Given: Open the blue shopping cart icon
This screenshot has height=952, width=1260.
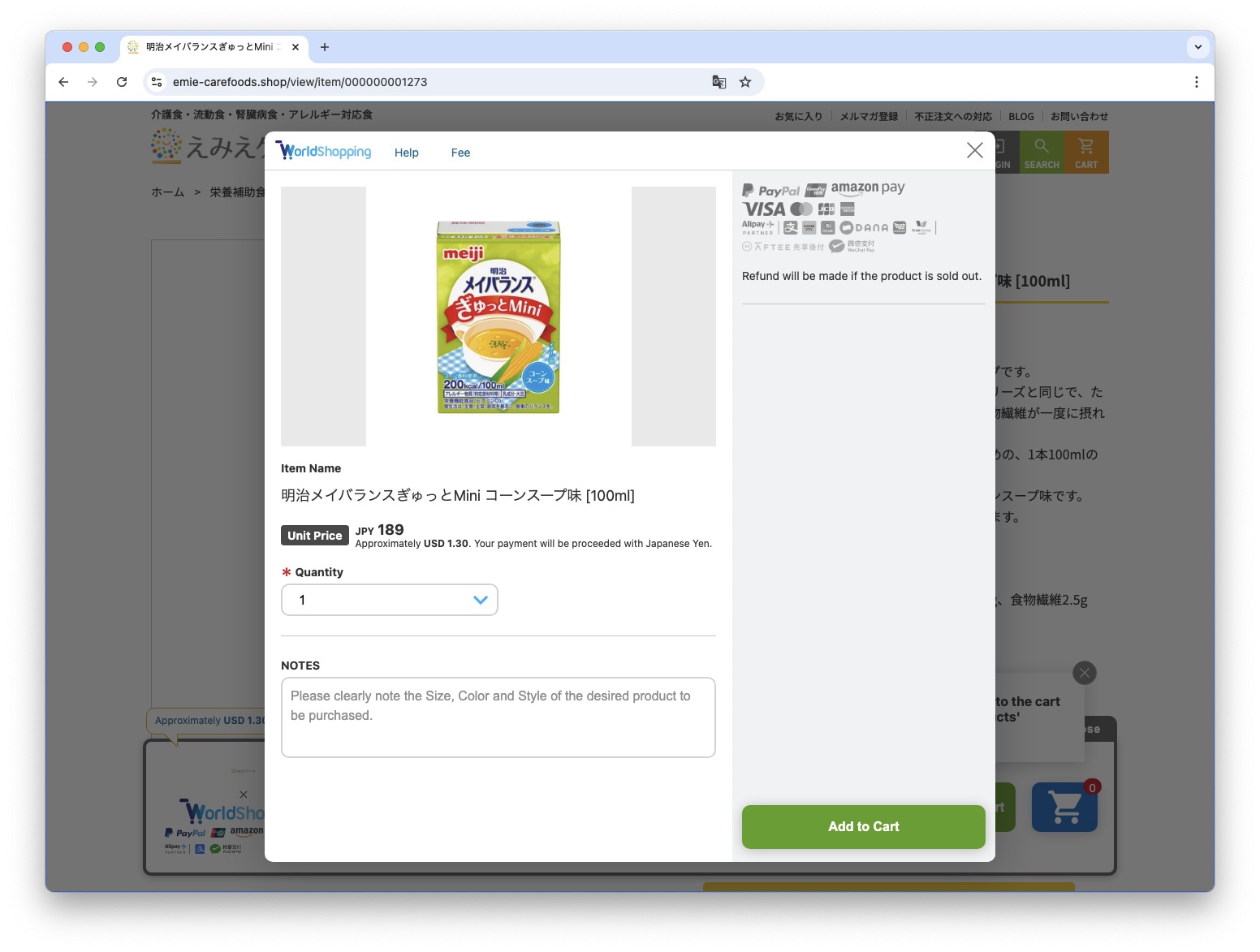Looking at the screenshot, I should 1064,807.
